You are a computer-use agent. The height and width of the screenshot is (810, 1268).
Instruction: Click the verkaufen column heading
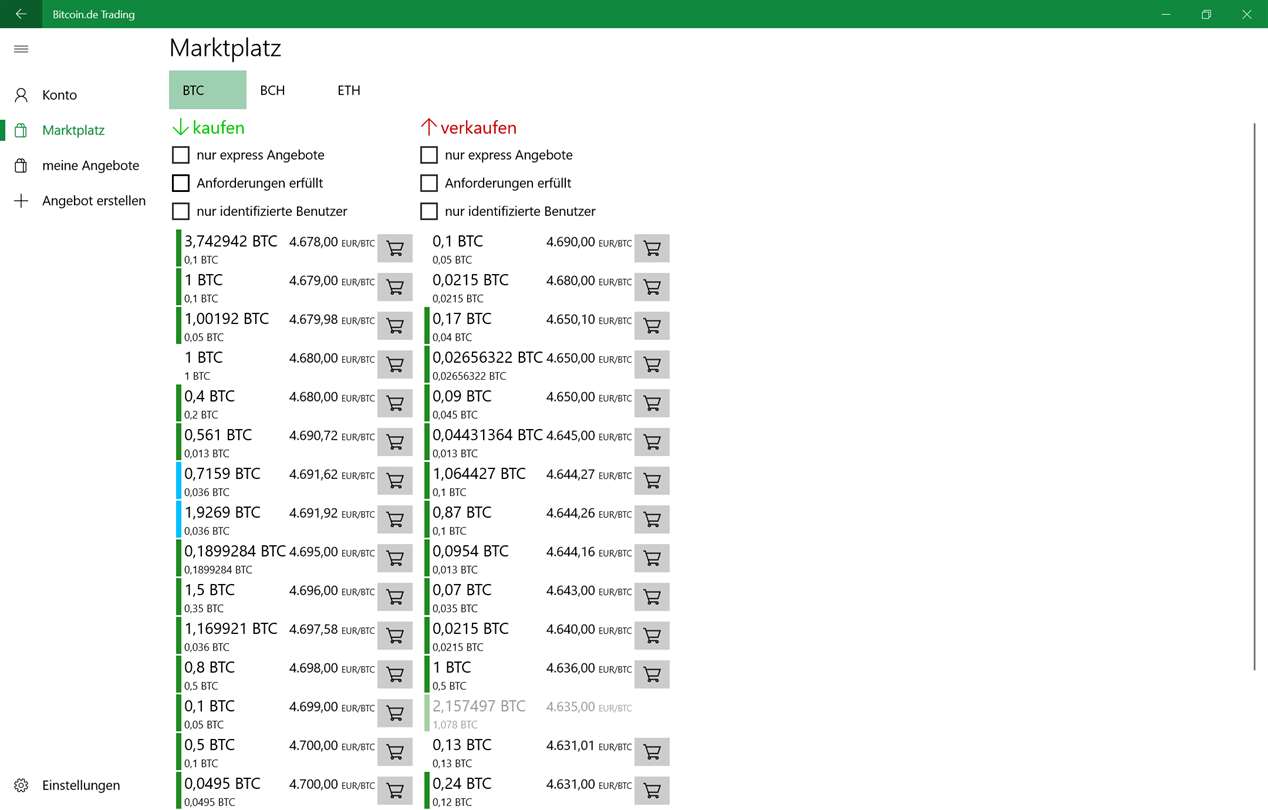pyautogui.click(x=468, y=127)
